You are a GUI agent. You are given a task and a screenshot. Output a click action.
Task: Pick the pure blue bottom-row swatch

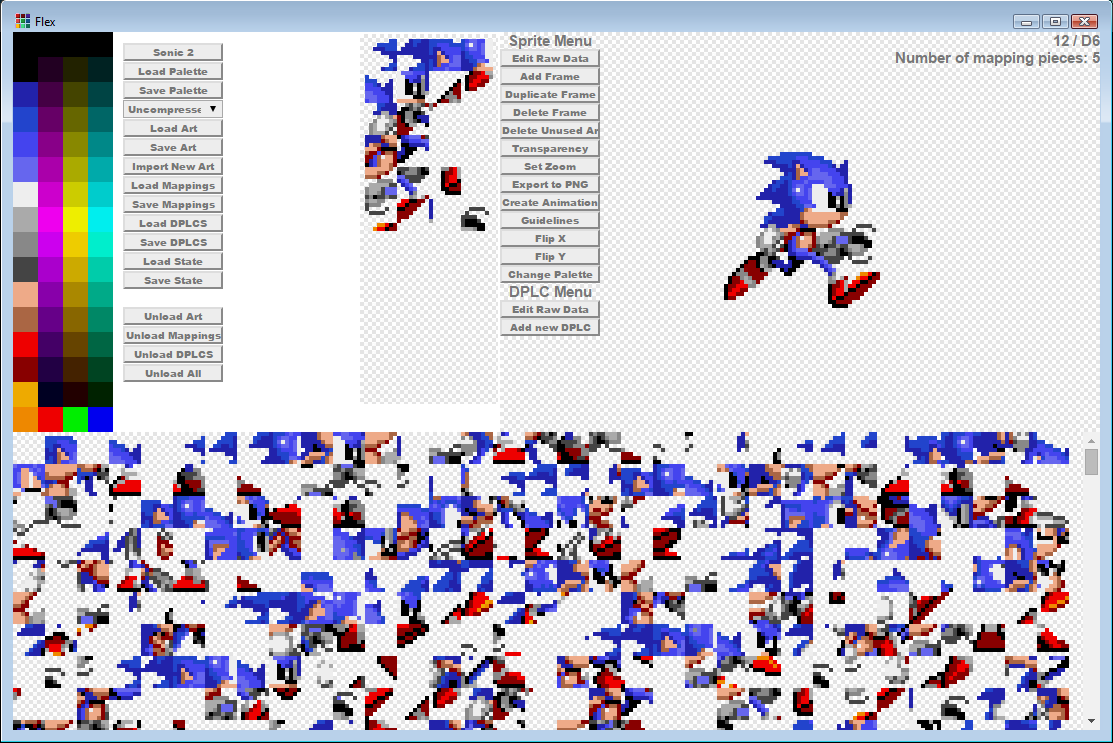[x=100, y=419]
